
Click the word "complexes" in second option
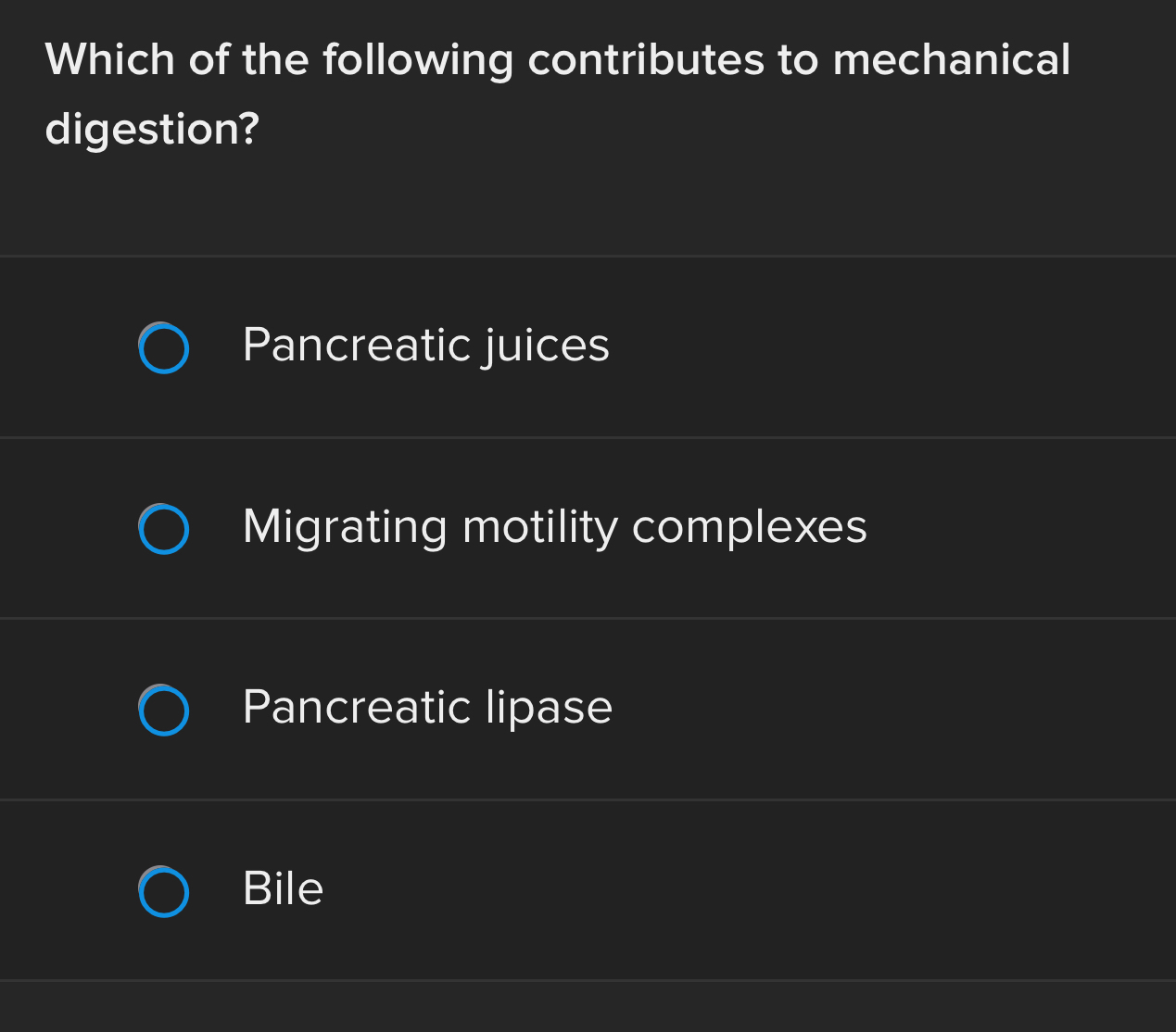[x=749, y=527]
